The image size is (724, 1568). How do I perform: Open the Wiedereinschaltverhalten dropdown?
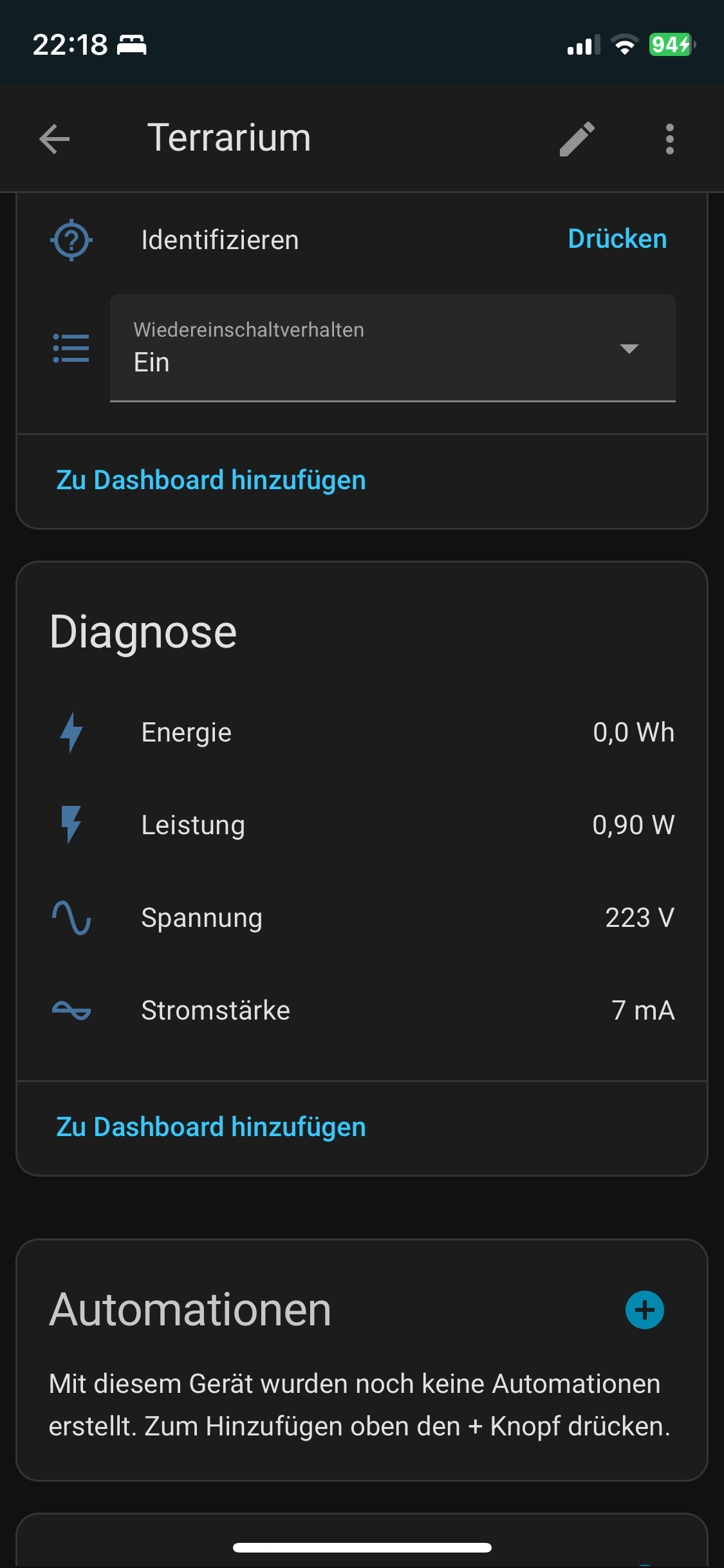pos(373,348)
